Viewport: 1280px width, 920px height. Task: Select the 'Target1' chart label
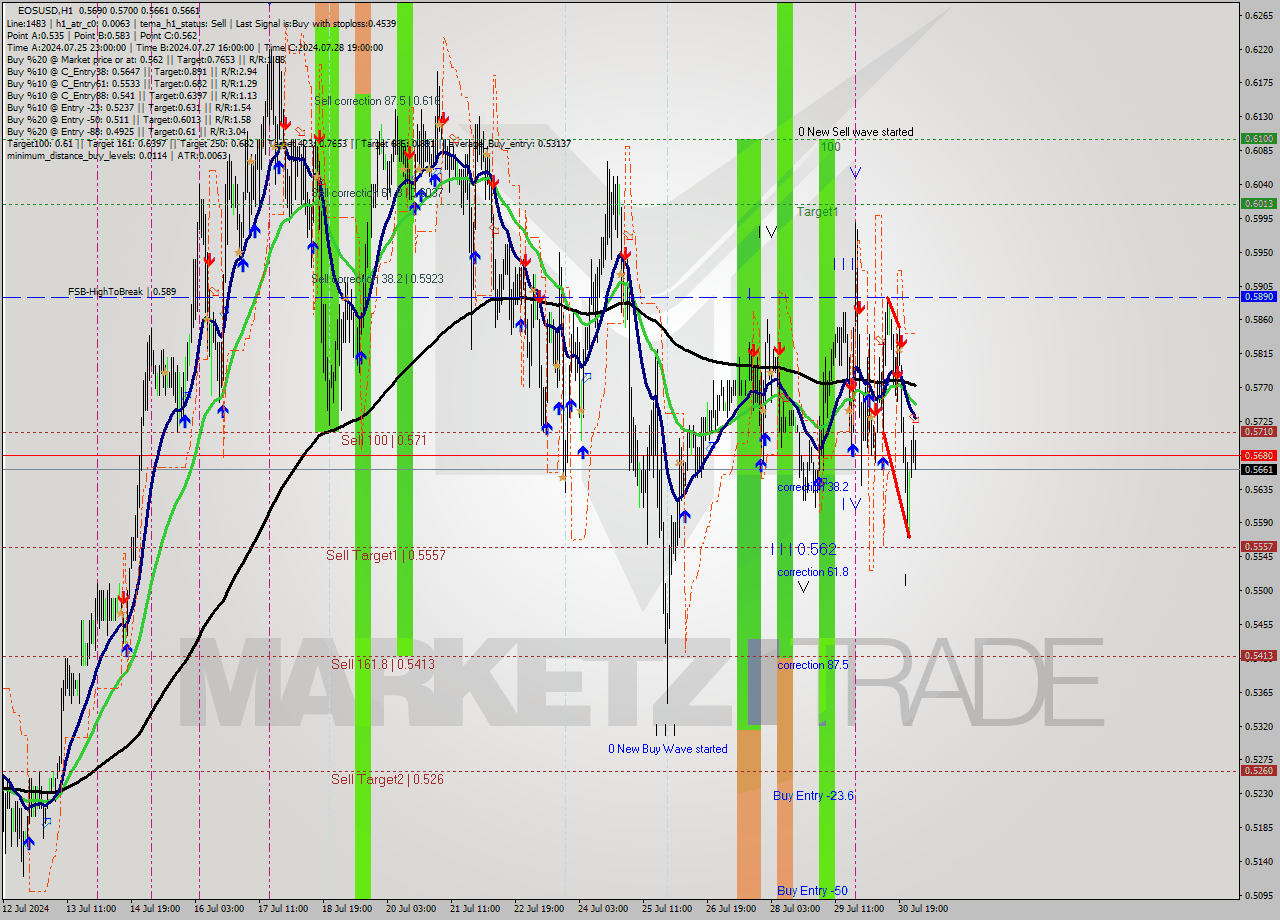[817, 212]
